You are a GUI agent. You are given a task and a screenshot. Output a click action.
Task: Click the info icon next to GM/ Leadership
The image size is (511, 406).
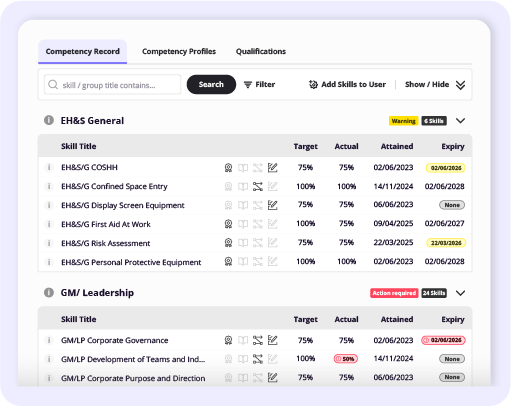click(x=49, y=293)
